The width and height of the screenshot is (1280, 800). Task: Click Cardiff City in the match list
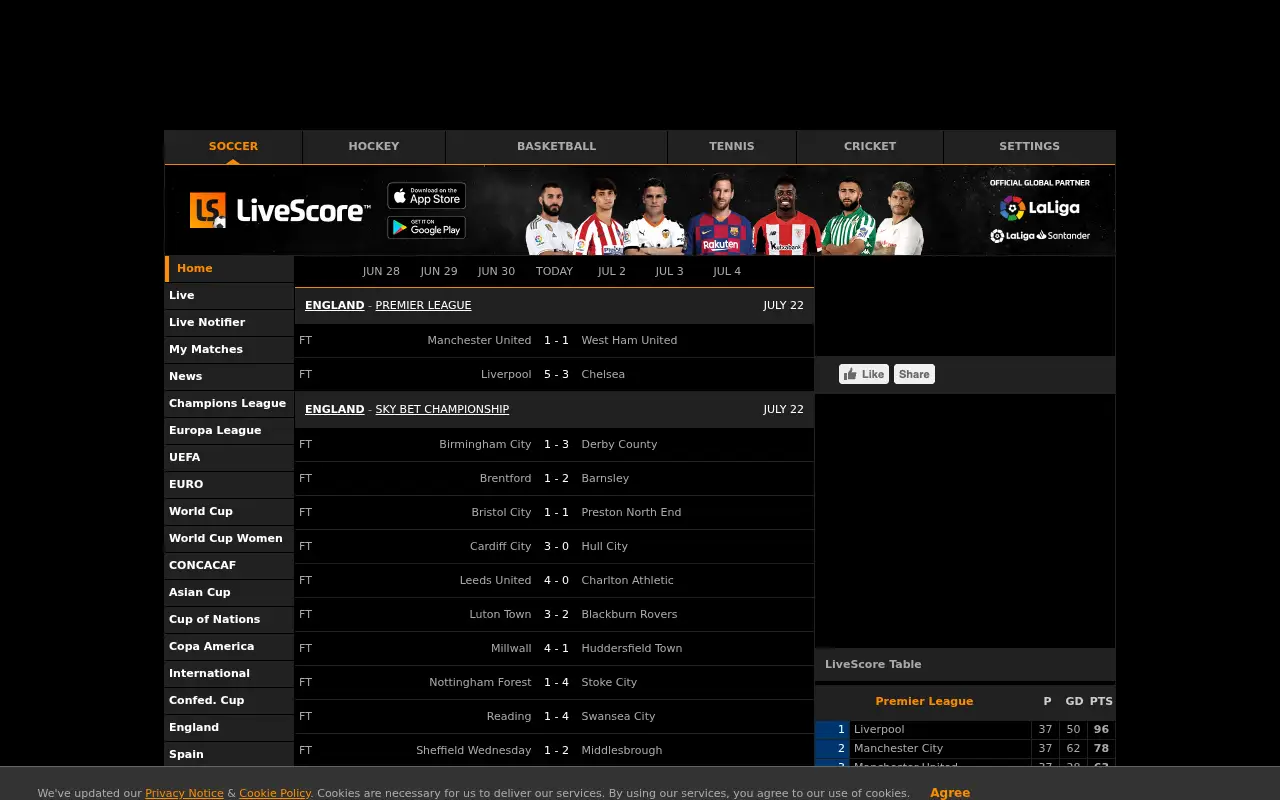pos(500,546)
